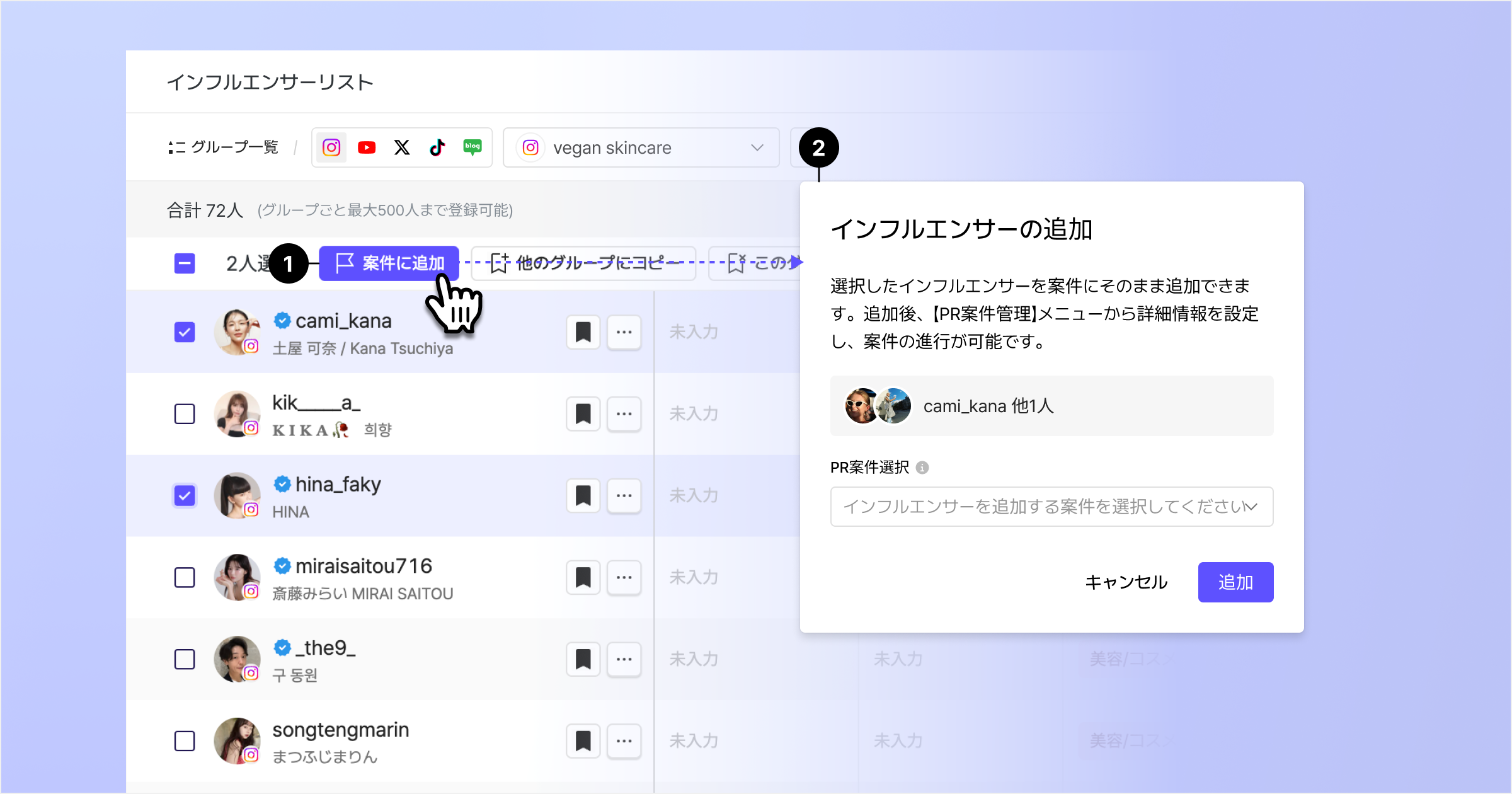Viewport: 1512px width, 794px height.
Task: Open more options for kik____a_
Action: click(624, 414)
